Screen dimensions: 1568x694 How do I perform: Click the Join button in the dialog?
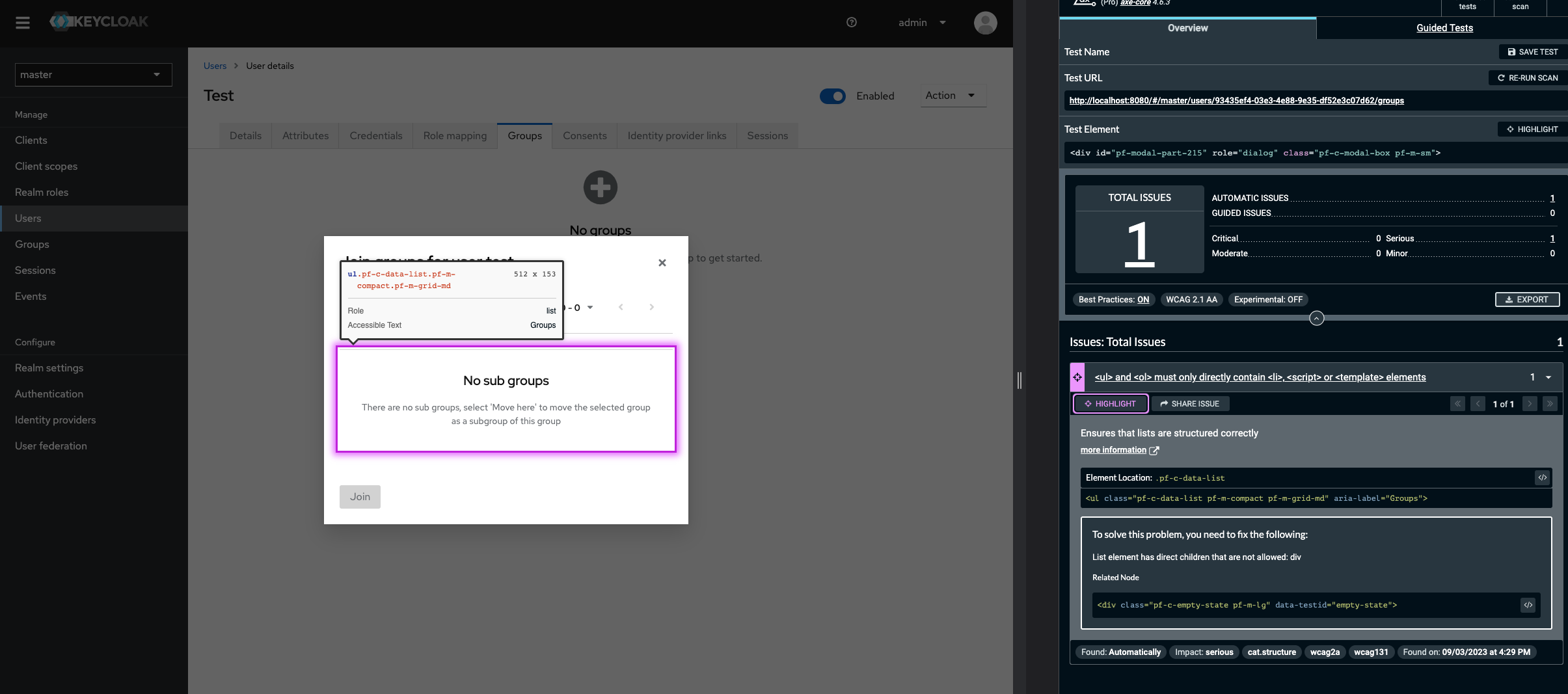pos(359,496)
